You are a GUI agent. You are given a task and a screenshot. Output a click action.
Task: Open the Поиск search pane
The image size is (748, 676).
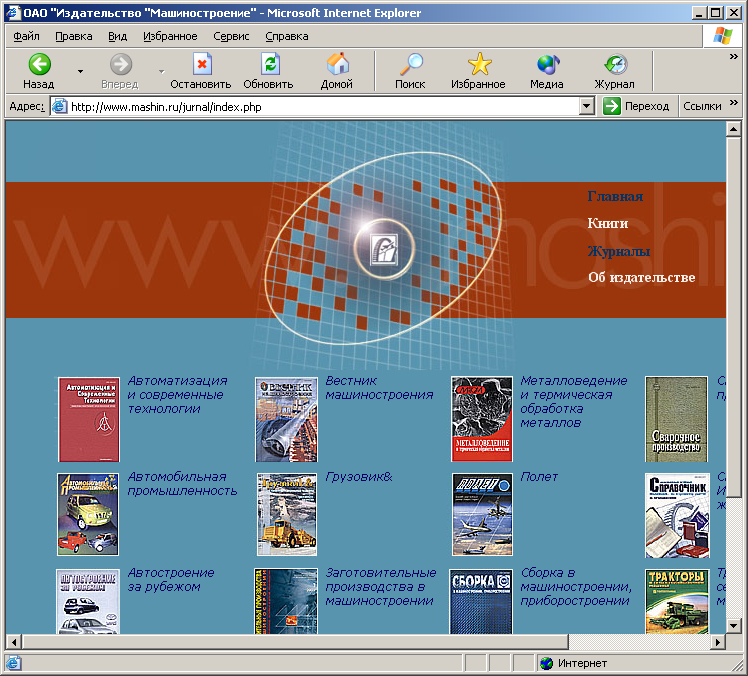point(411,64)
